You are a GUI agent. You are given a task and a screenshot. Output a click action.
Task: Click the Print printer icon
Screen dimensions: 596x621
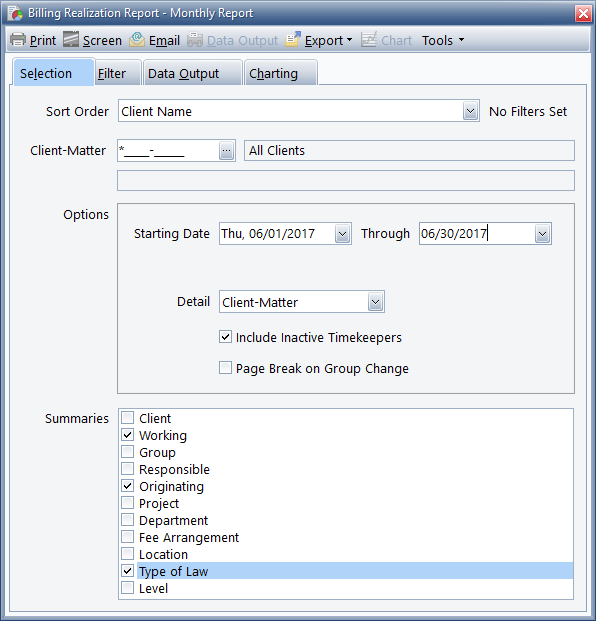point(17,40)
